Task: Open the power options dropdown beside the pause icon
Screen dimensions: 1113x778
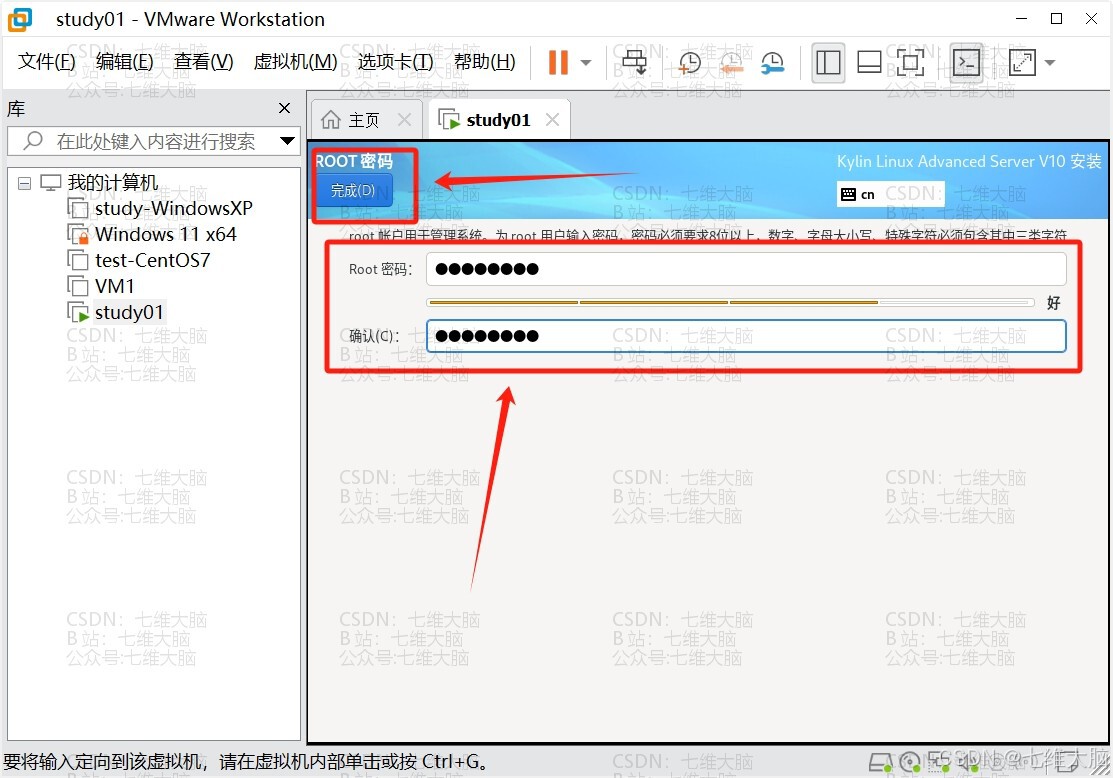Action: [x=586, y=62]
